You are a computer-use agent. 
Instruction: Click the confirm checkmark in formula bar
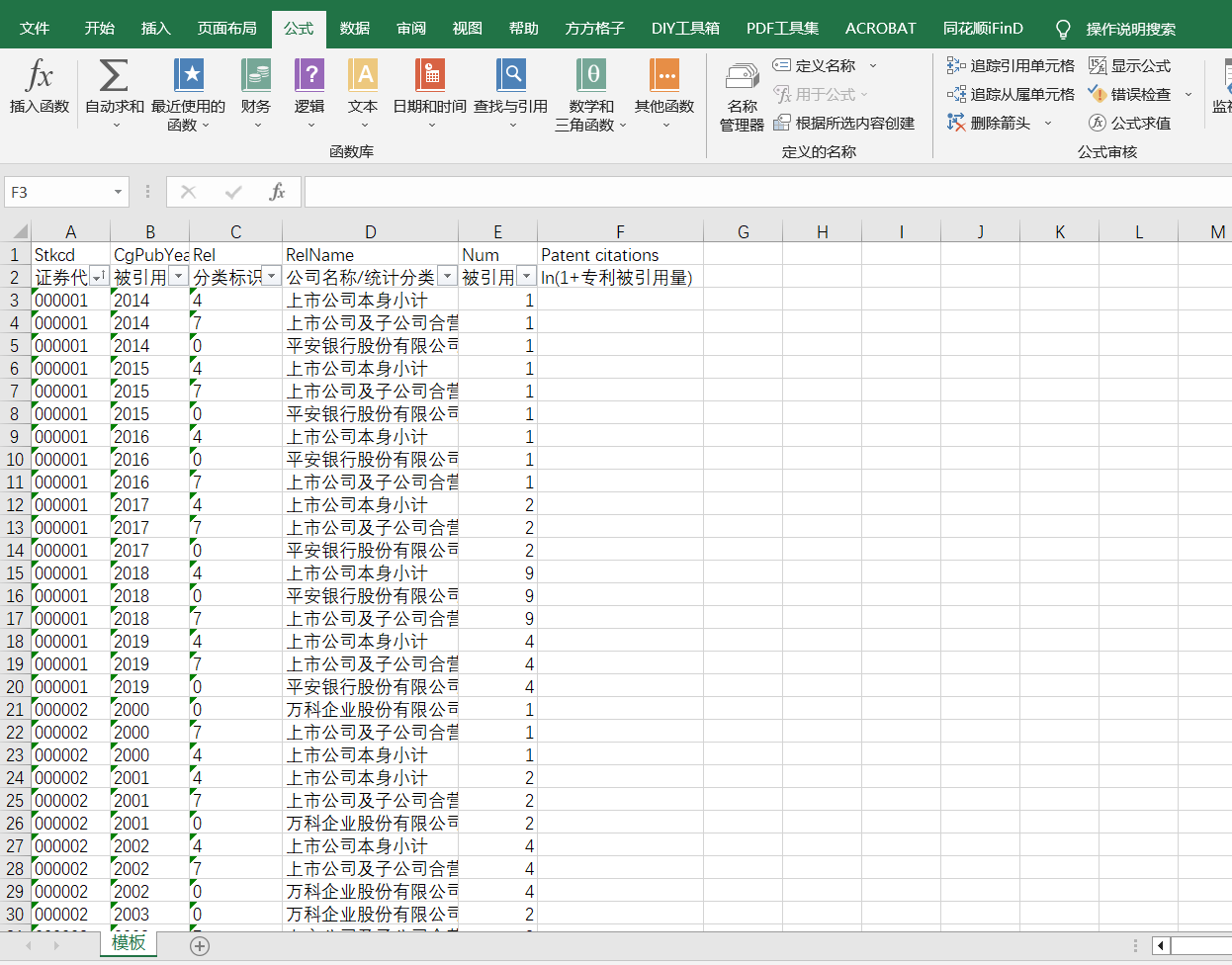(233, 192)
